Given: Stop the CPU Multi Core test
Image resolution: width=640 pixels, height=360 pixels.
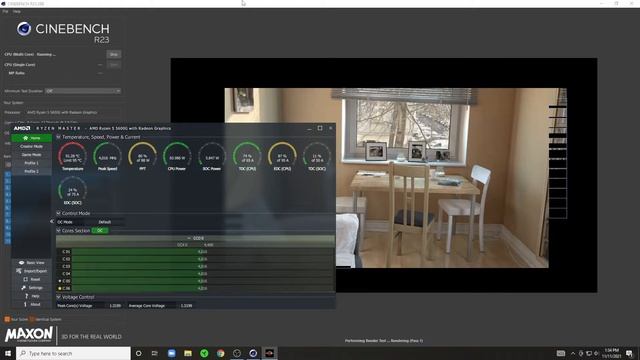Looking at the screenshot, I should [x=114, y=54].
